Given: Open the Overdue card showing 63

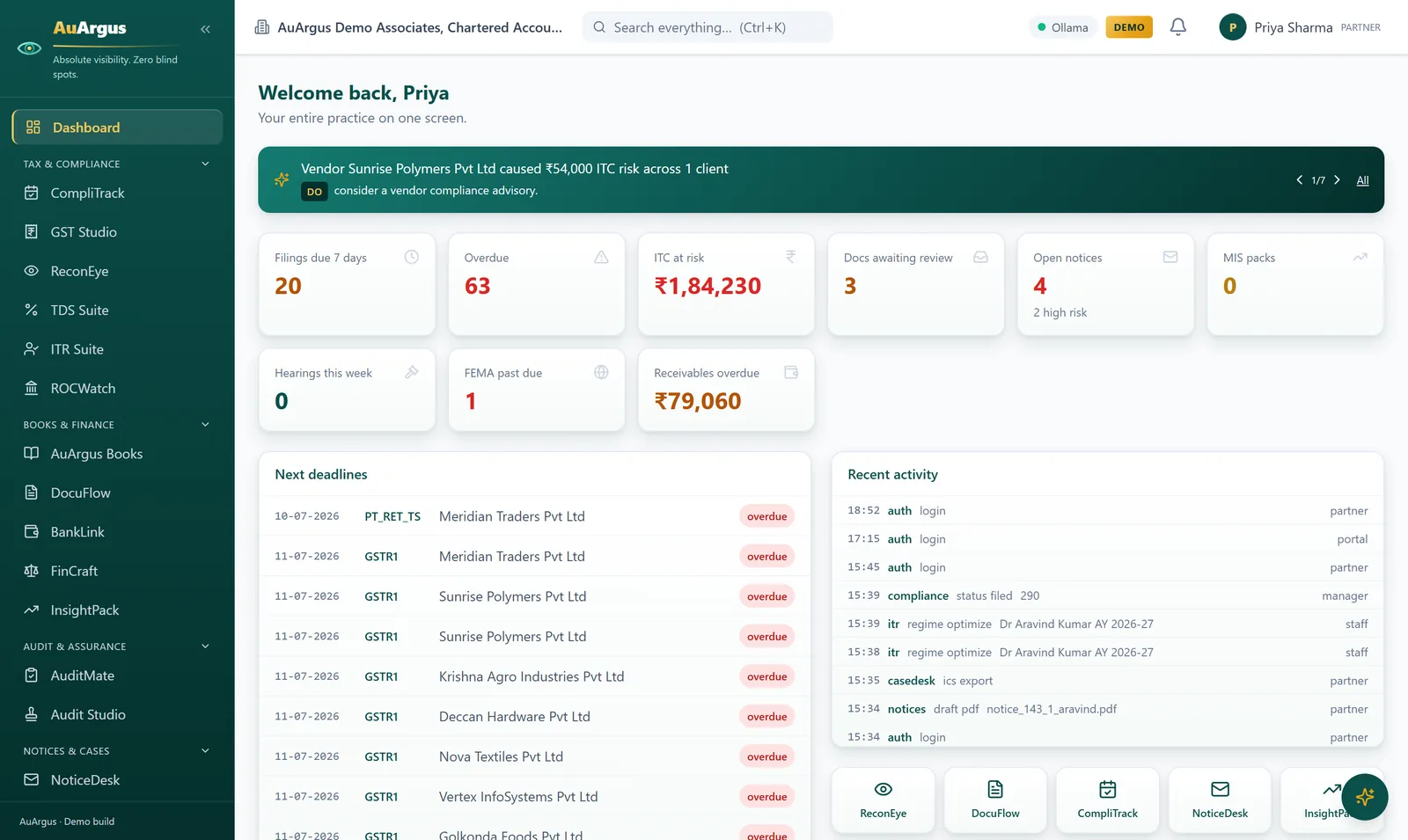Looking at the screenshot, I should click(x=537, y=284).
